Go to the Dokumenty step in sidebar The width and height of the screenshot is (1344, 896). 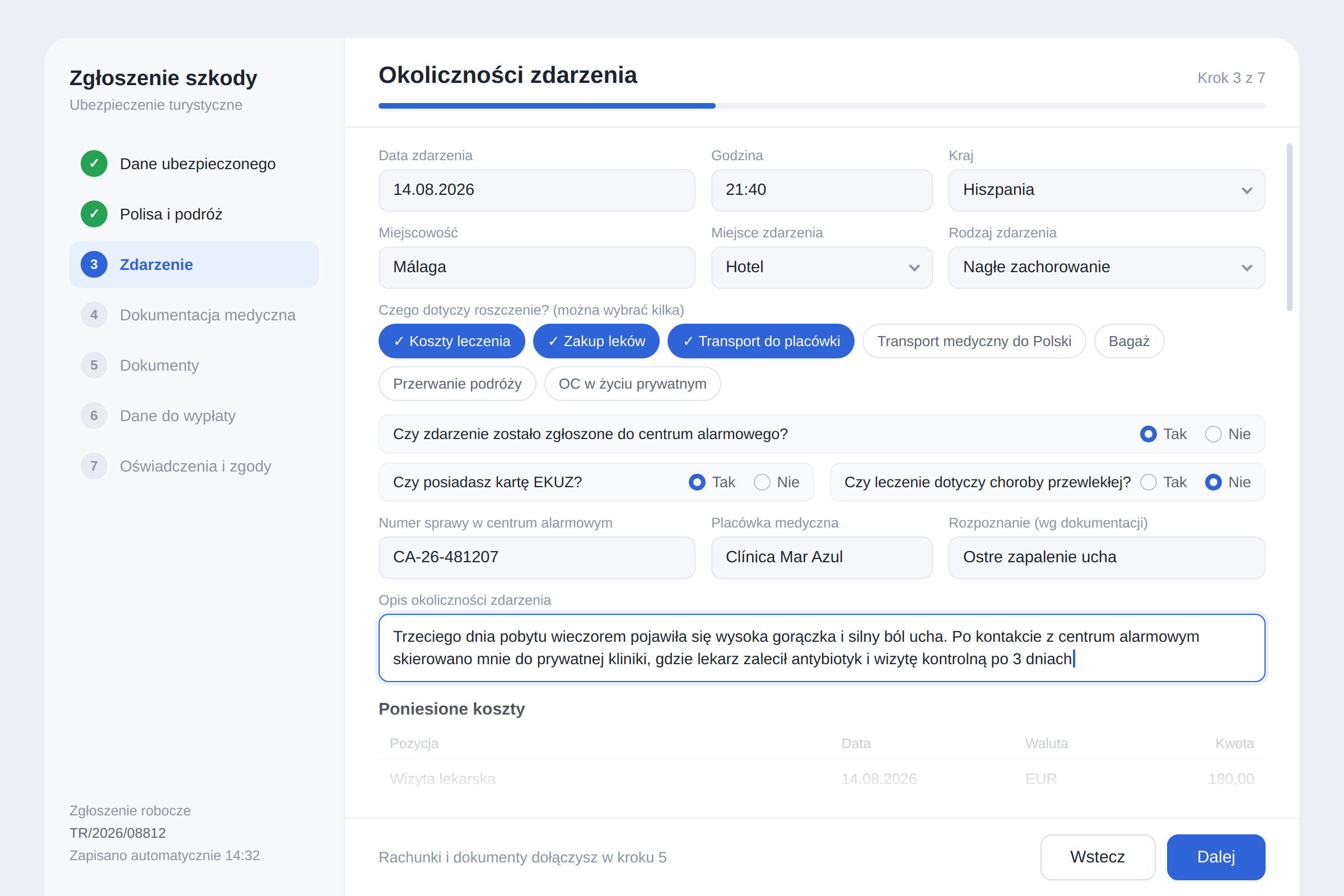pos(194,365)
